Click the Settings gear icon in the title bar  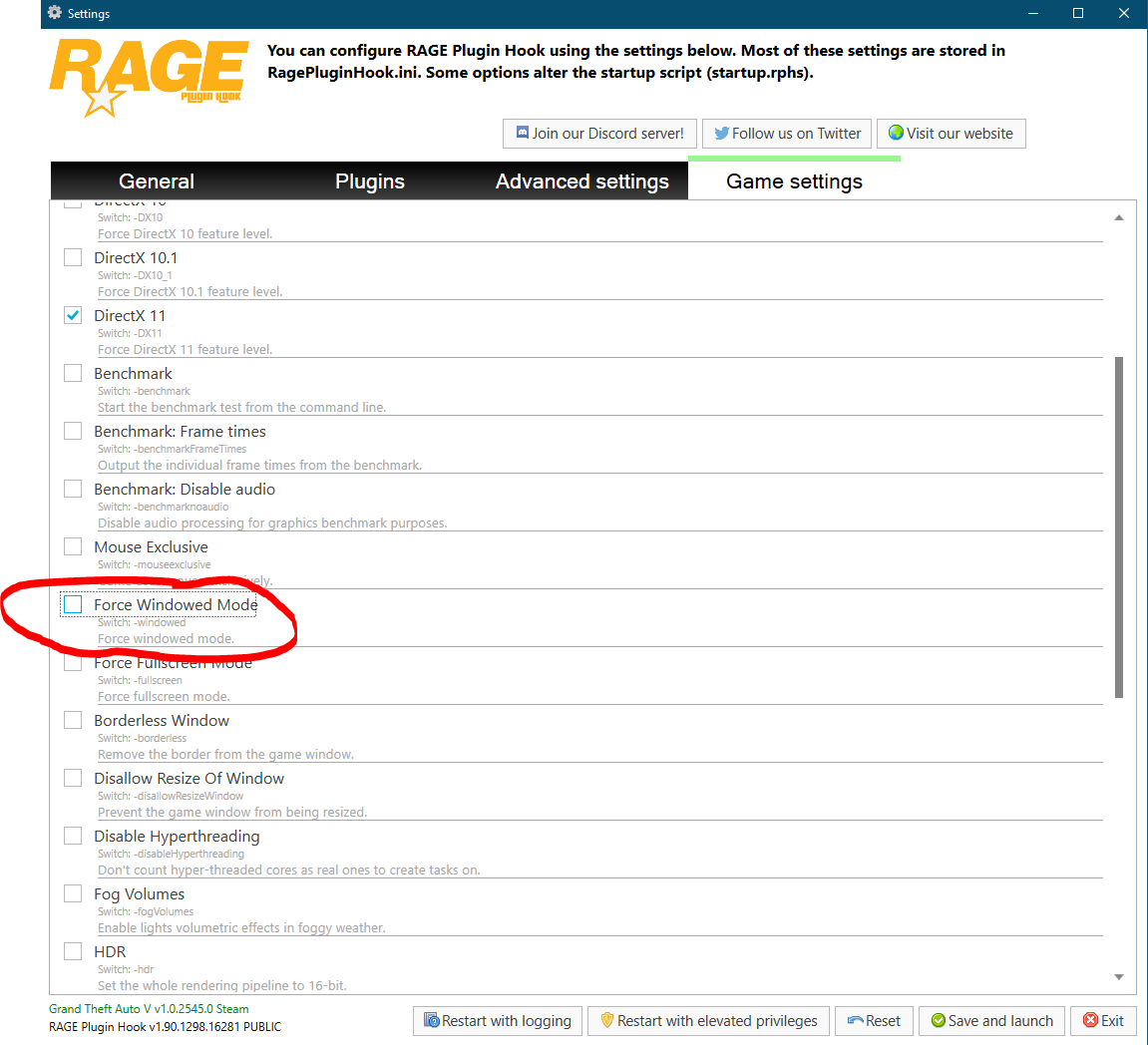coord(55,13)
